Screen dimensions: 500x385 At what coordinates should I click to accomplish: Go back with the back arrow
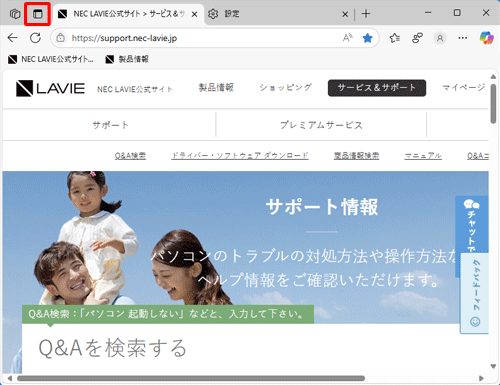(13, 38)
